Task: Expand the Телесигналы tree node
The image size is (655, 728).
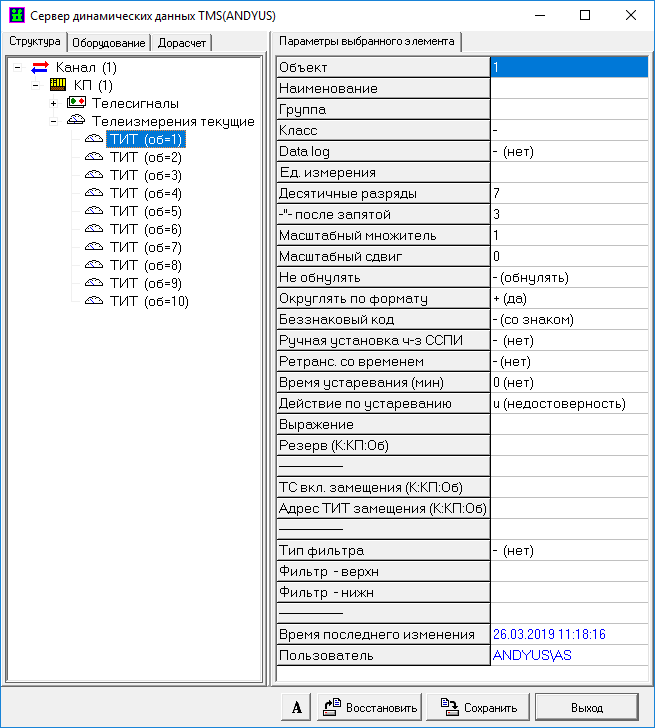Action: (x=54, y=104)
